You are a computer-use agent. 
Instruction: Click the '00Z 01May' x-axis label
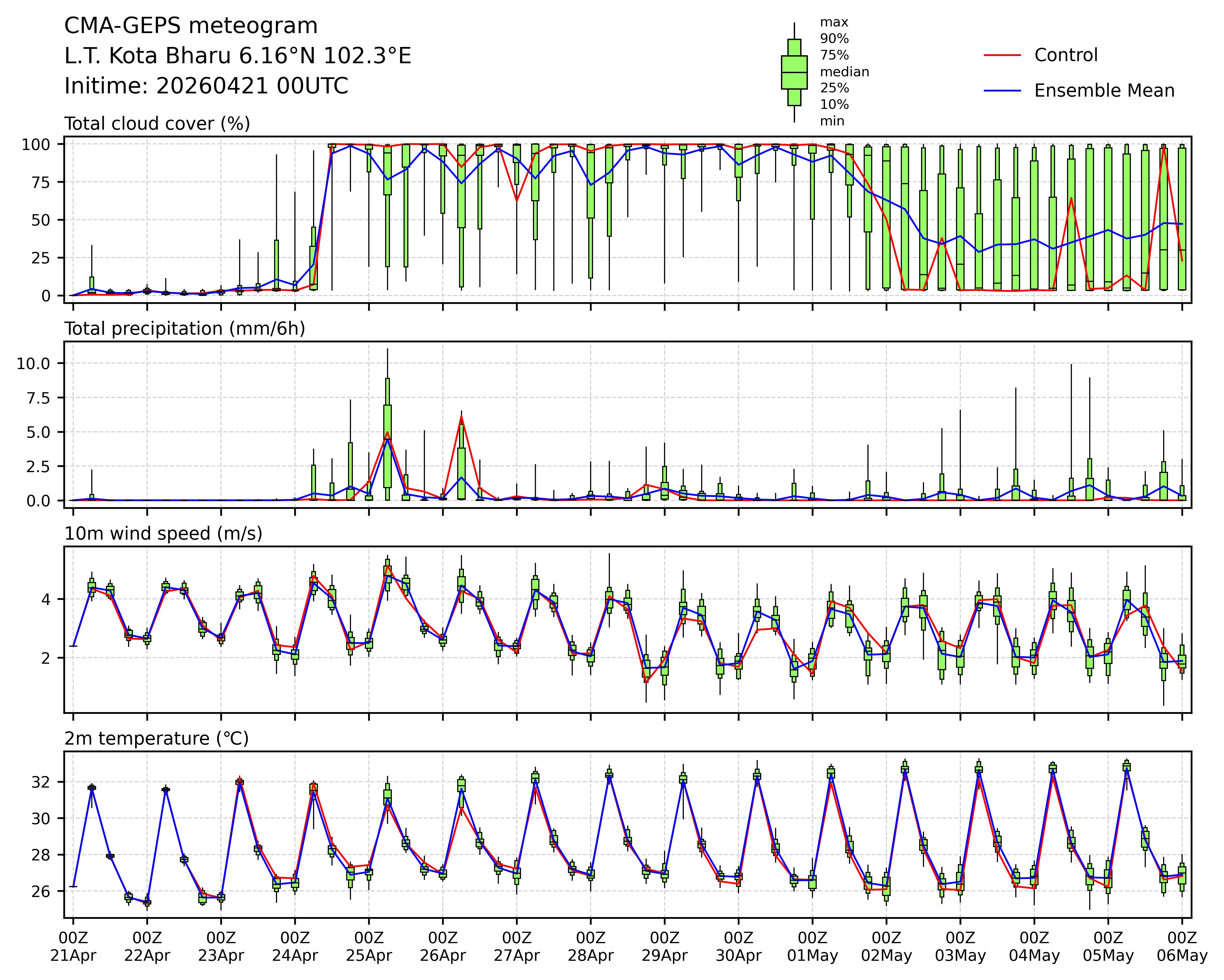pos(812,946)
